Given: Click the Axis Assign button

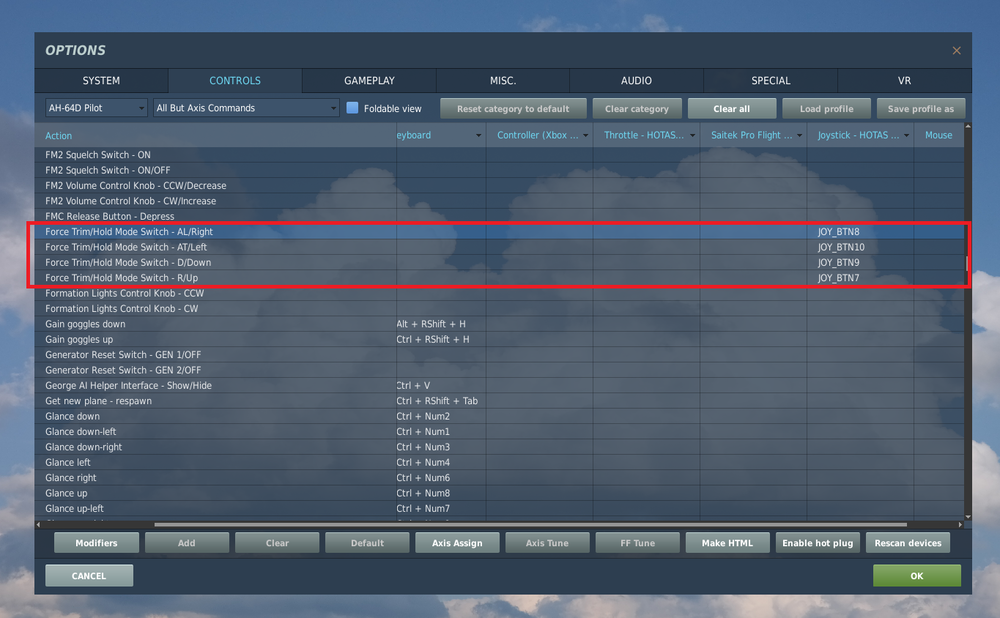Looking at the screenshot, I should (x=457, y=542).
